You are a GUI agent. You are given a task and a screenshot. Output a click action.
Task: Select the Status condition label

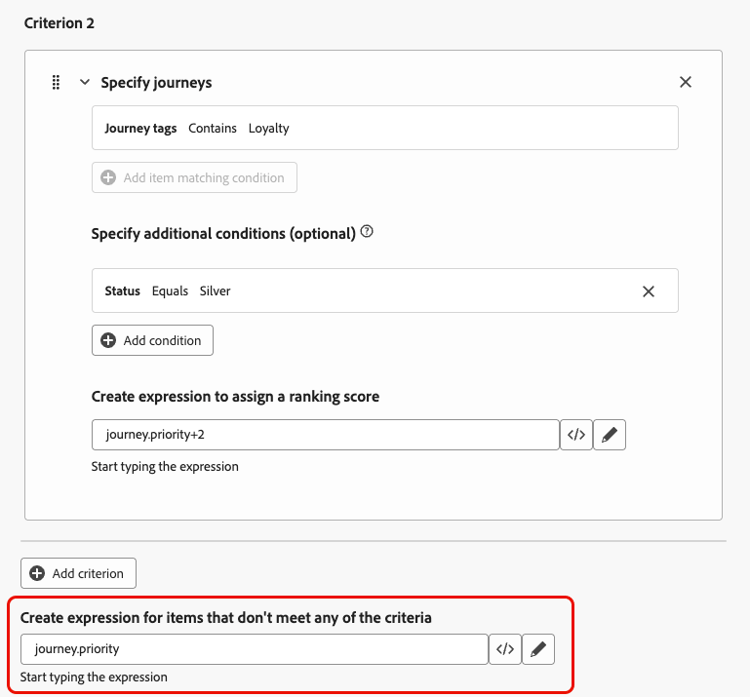coord(122,291)
